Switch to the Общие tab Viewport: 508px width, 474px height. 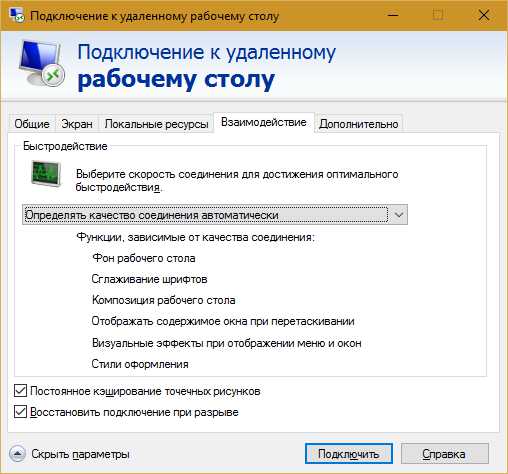[x=32, y=124]
